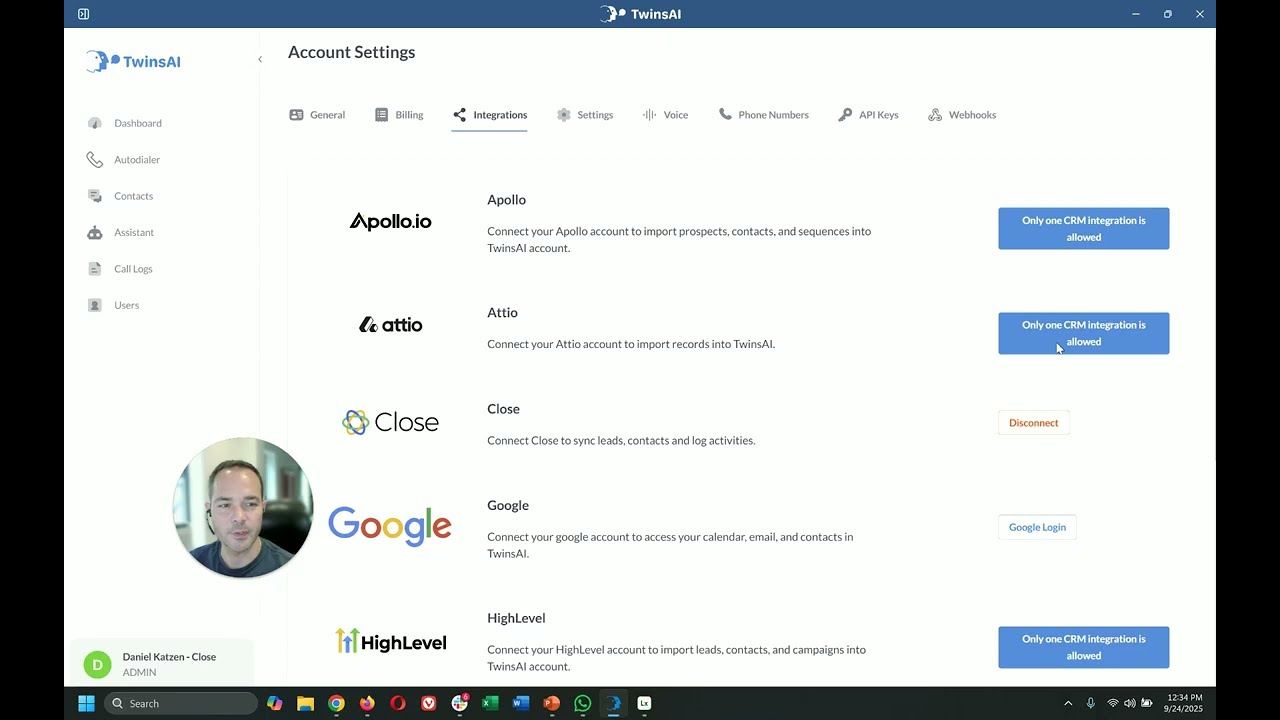The image size is (1280, 720).
Task: Launch Opera from the taskbar
Action: pyautogui.click(x=398, y=703)
